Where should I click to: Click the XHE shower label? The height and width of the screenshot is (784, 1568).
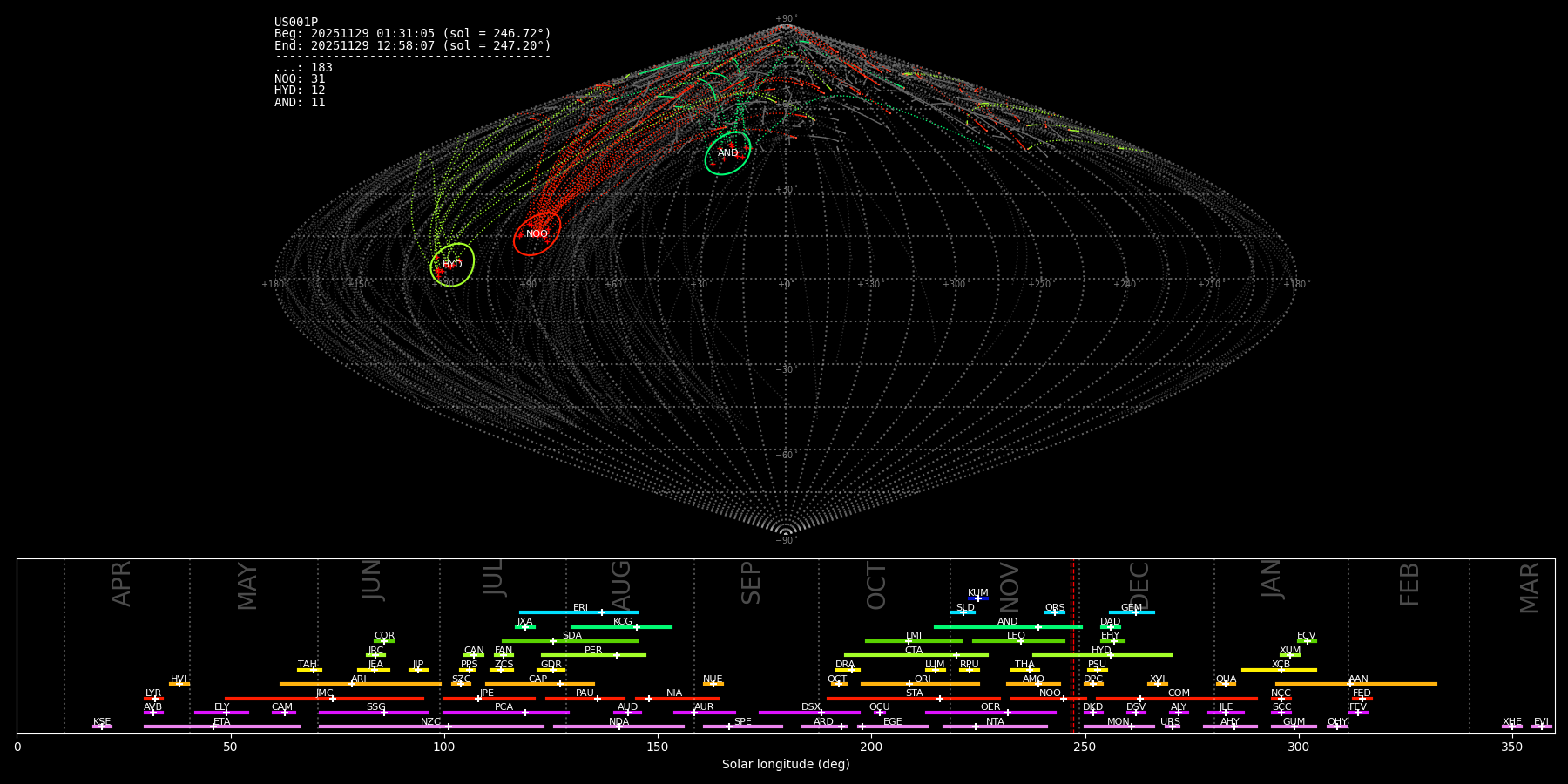pos(1511,722)
